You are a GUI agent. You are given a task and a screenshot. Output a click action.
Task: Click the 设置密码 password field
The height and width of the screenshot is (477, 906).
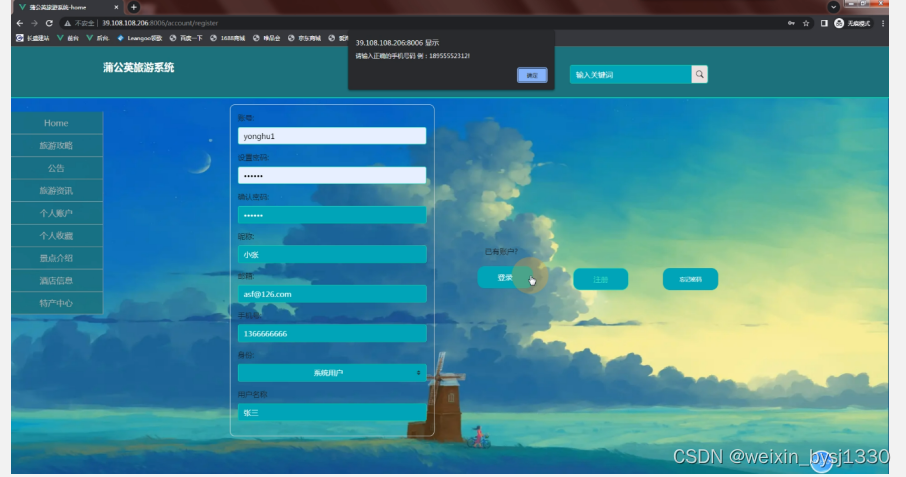[332, 175]
